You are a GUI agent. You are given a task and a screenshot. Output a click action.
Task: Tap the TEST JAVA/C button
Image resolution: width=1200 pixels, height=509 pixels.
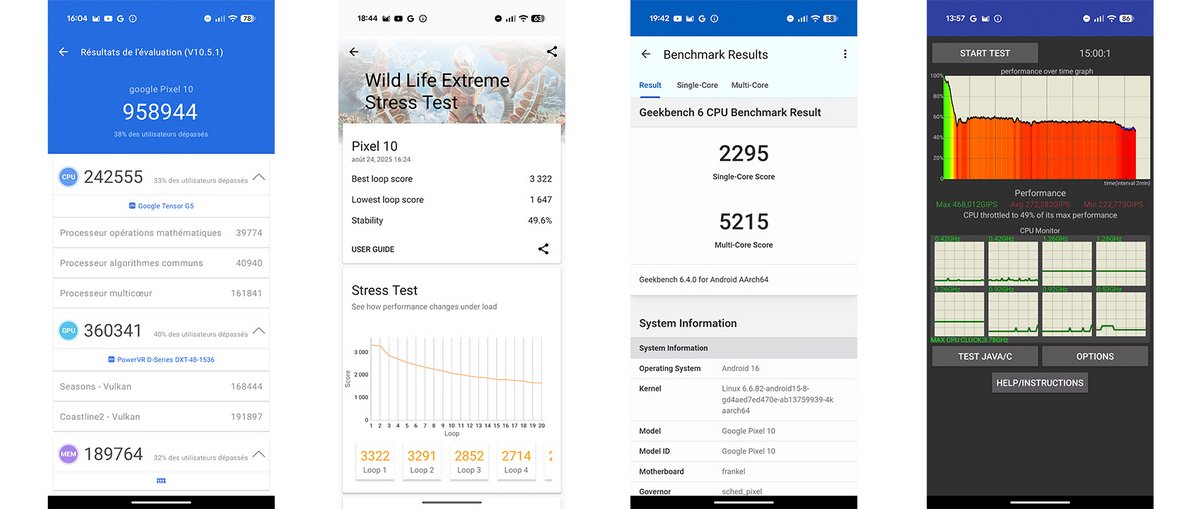[985, 356]
